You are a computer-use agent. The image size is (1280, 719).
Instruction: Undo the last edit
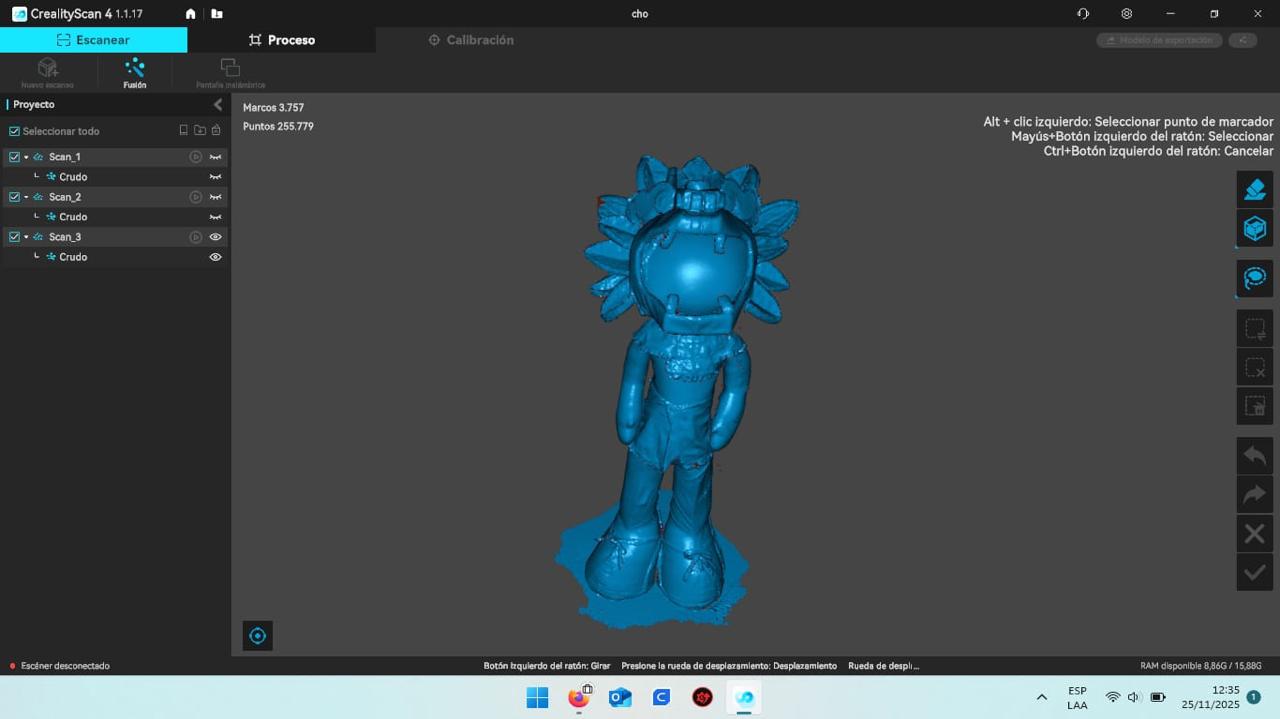1255,455
